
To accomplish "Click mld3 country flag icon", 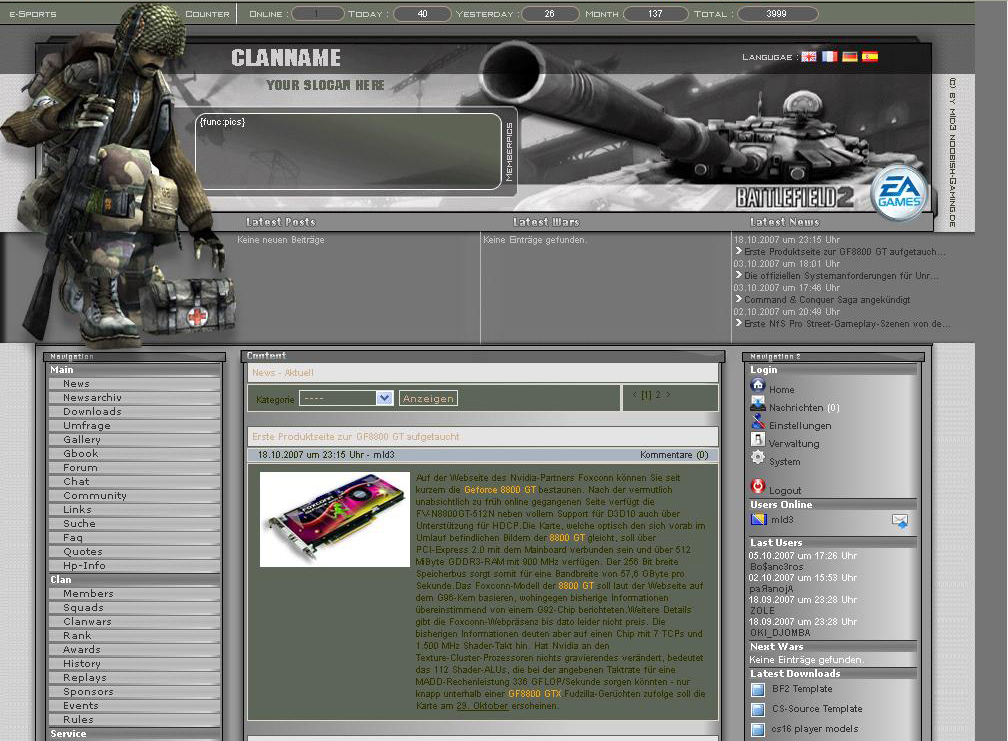I will coord(759,519).
